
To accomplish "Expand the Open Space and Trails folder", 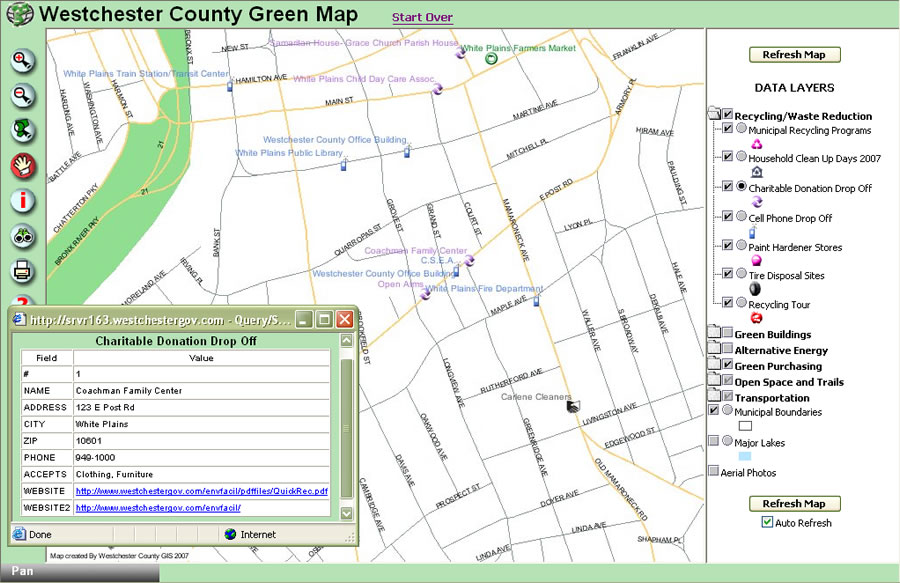I will coord(714,379).
